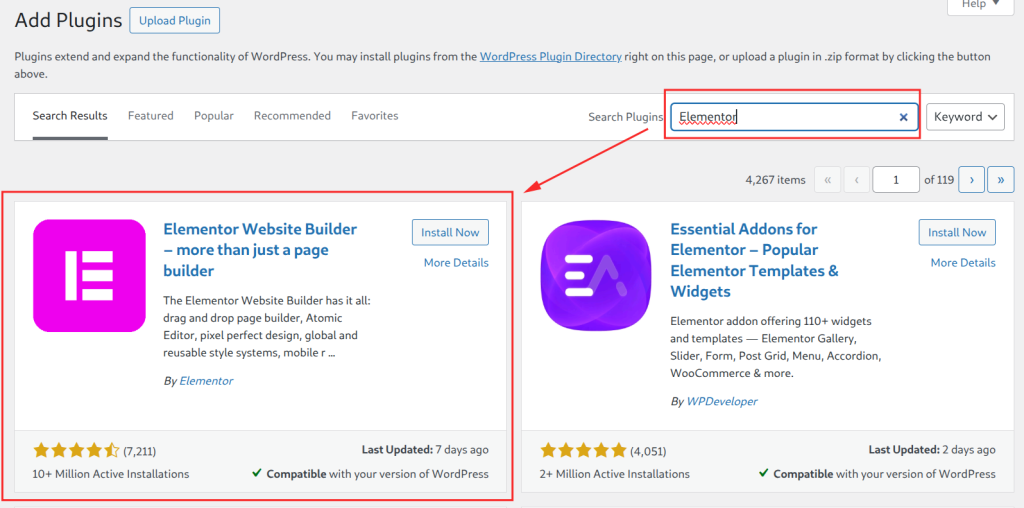
Task: Open the Essential Addons for Elementor title link
Action: [x=754, y=260]
